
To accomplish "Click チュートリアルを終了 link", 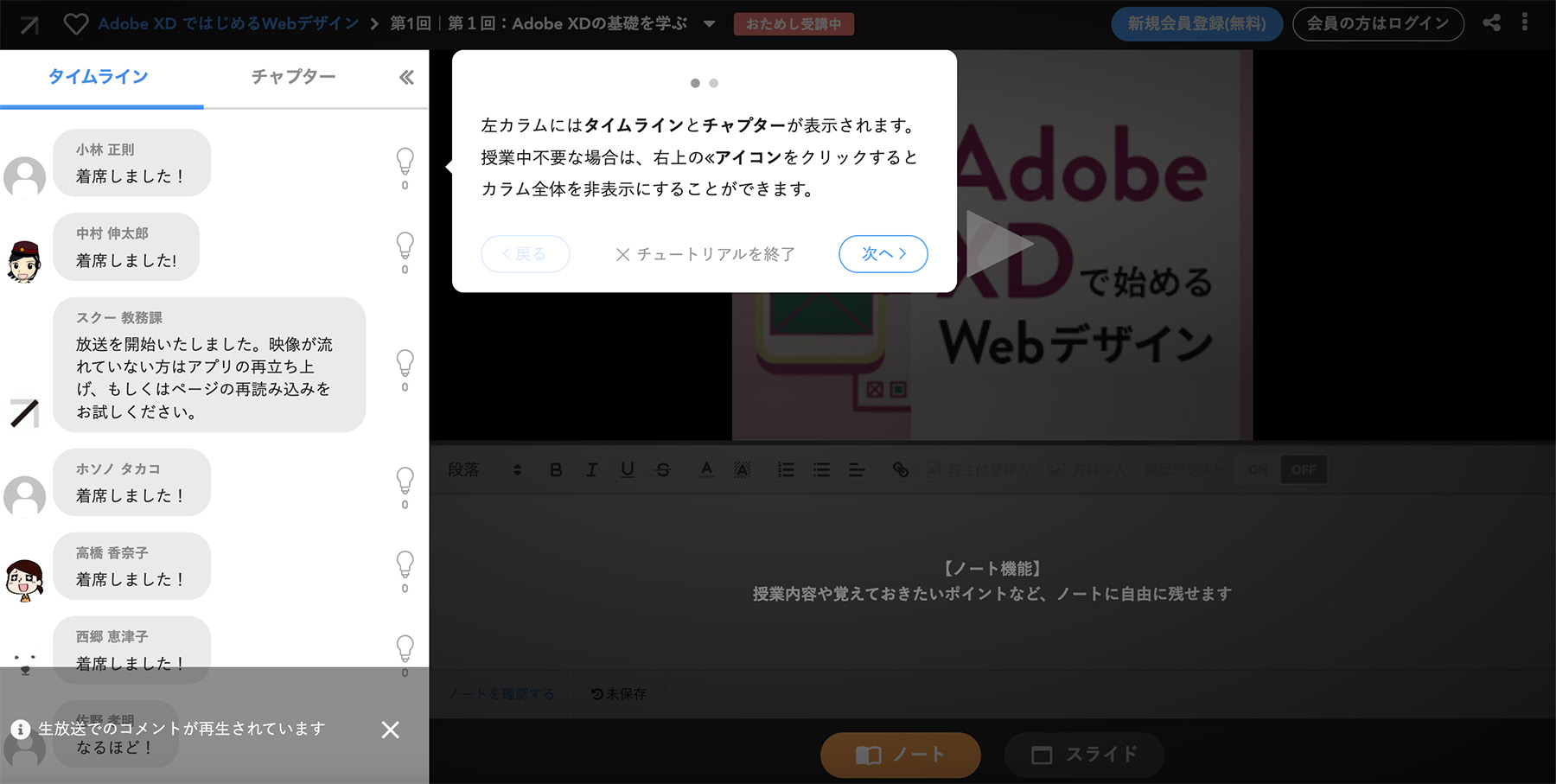I will tap(705, 254).
